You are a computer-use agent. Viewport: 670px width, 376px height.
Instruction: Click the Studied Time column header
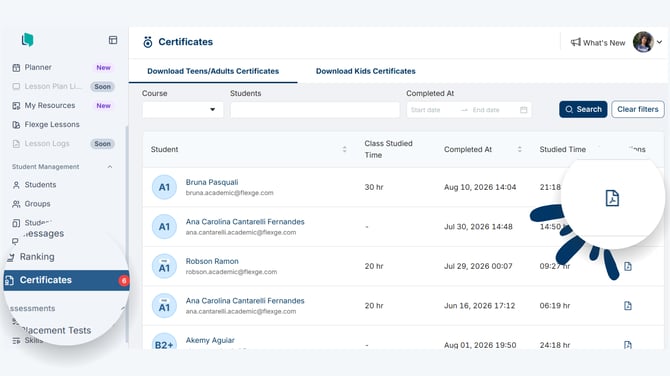coord(562,150)
